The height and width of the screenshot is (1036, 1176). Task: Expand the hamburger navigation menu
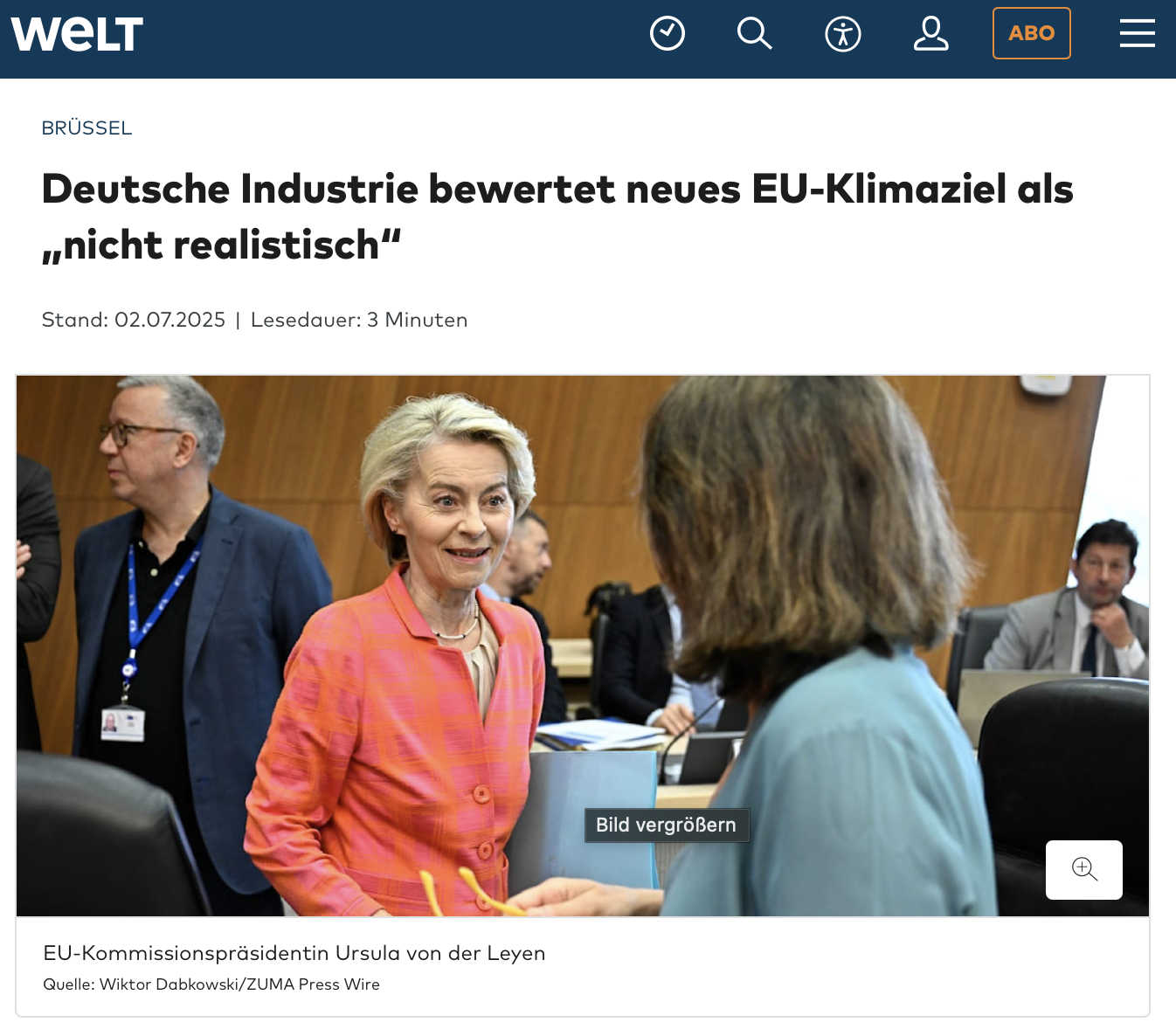pos(1138,34)
